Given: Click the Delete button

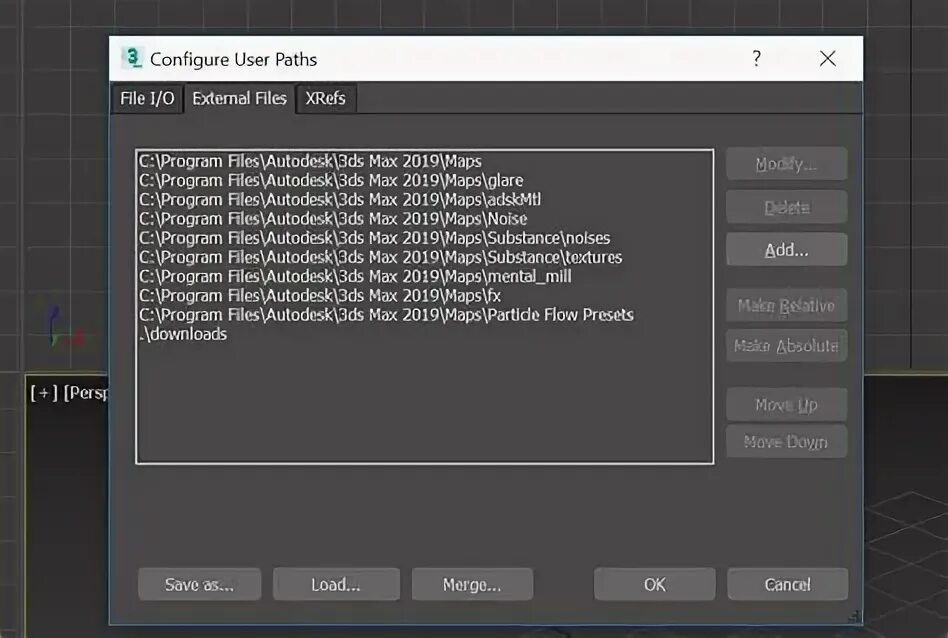Looking at the screenshot, I should 786,207.
